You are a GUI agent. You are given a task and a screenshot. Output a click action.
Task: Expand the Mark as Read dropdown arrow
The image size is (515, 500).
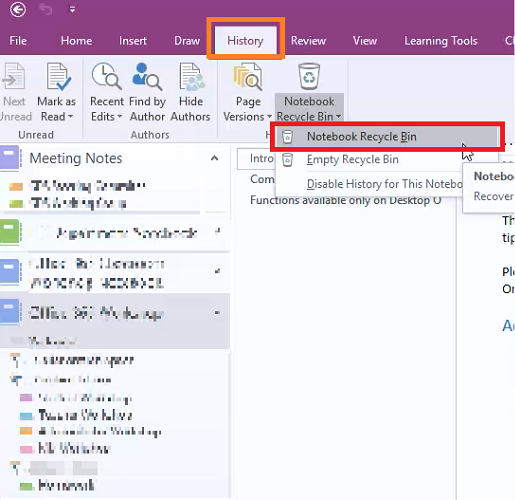point(70,117)
